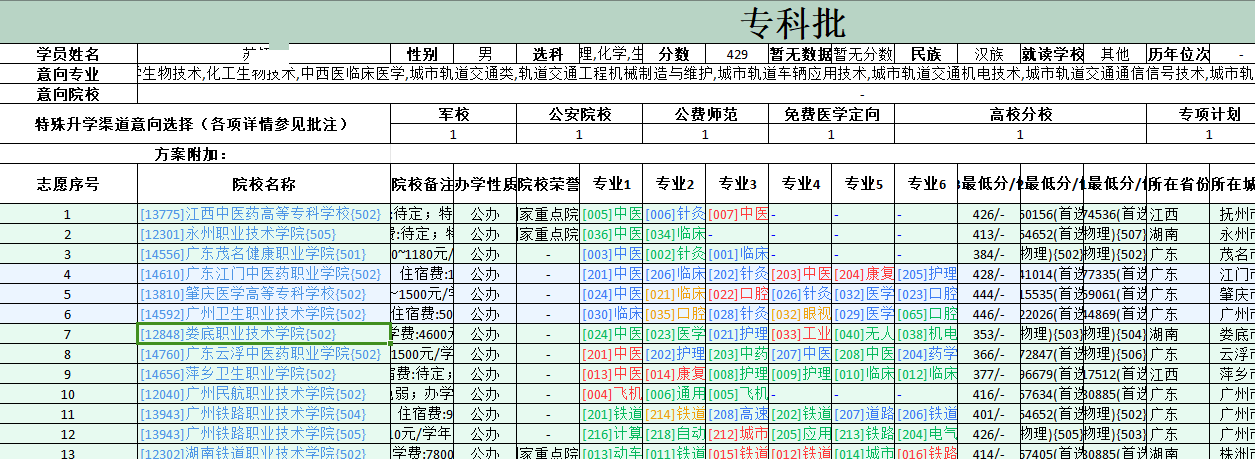Viewport: 1255px width, 459px height.
Task: Click the 萍乡卫生职业学院 school cell
Action: click(264, 374)
